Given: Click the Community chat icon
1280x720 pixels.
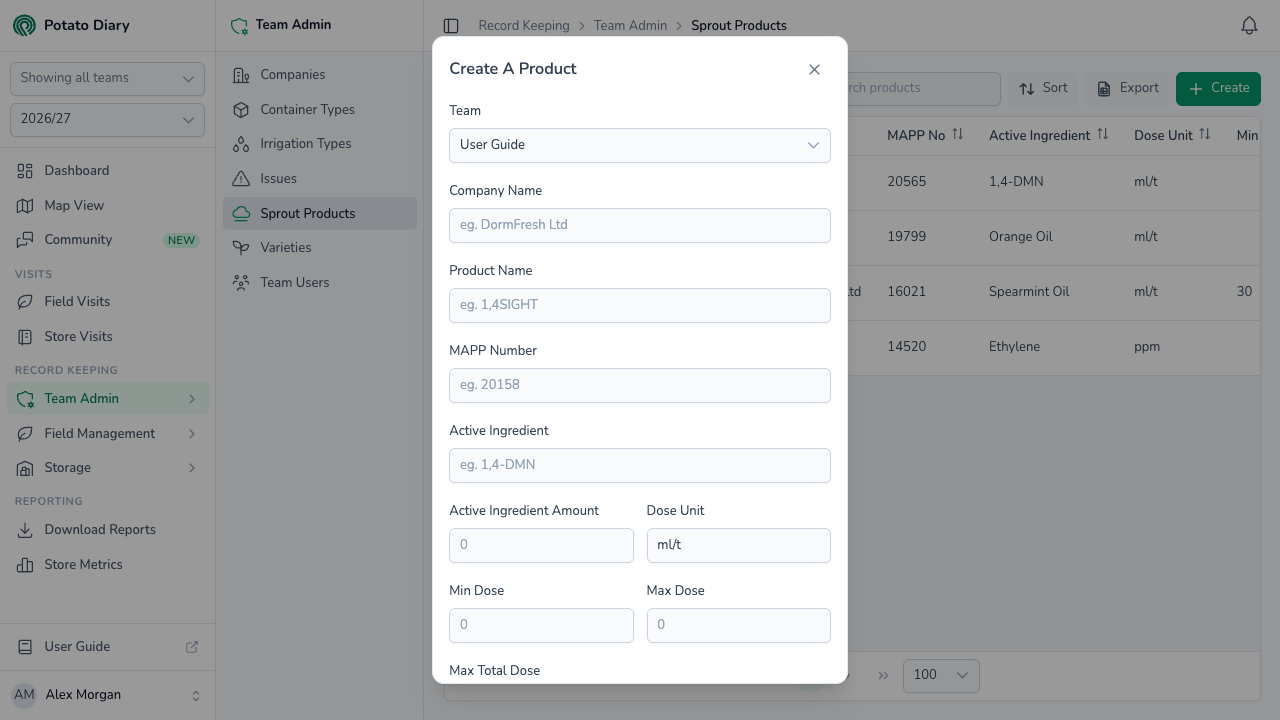Looking at the screenshot, I should [x=25, y=240].
